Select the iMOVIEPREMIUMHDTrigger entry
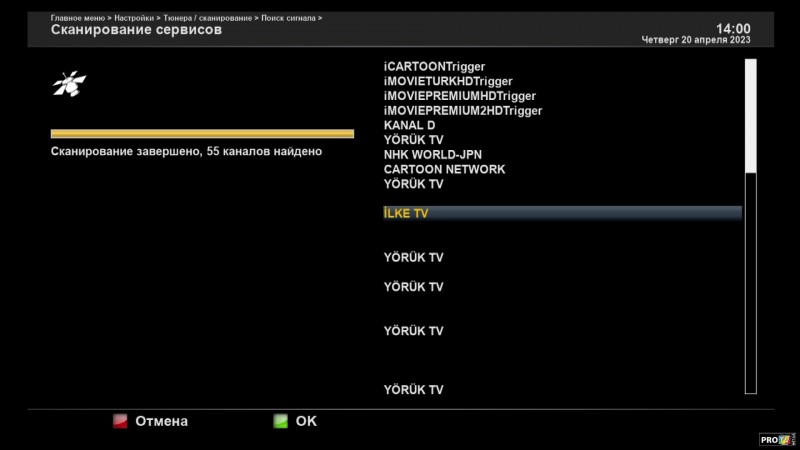Viewport: 800px width, 450px height. coord(460,96)
